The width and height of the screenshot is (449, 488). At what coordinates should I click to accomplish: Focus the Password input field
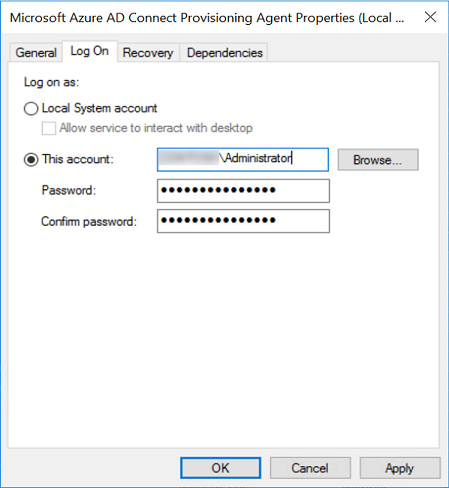(243, 191)
